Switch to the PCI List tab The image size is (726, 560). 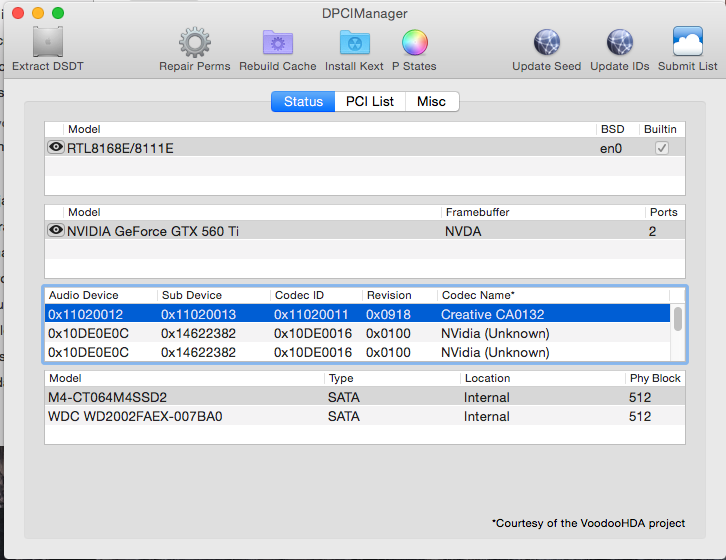370,101
